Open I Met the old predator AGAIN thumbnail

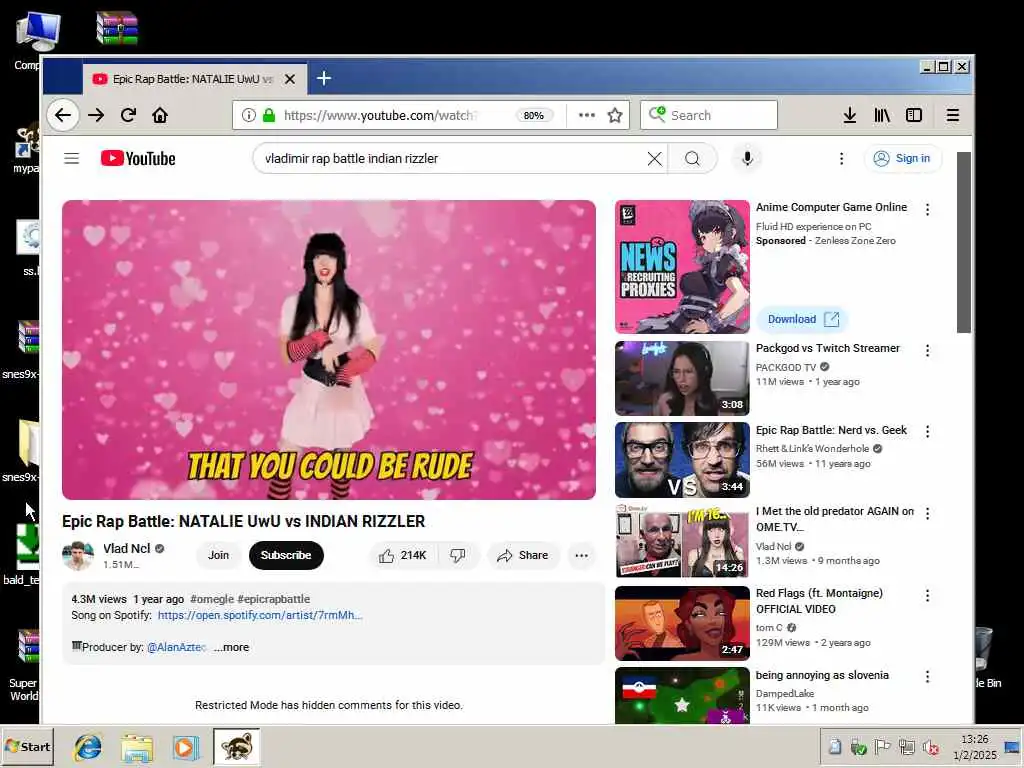[682, 541]
